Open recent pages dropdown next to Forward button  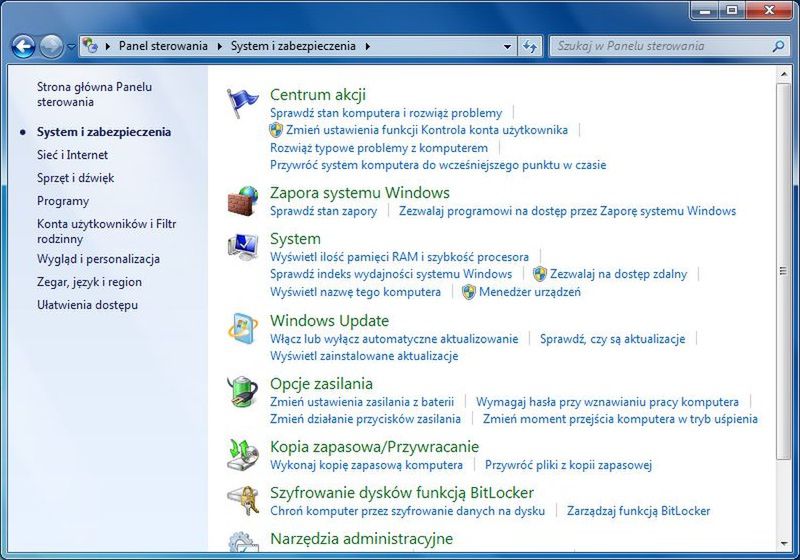(x=71, y=46)
